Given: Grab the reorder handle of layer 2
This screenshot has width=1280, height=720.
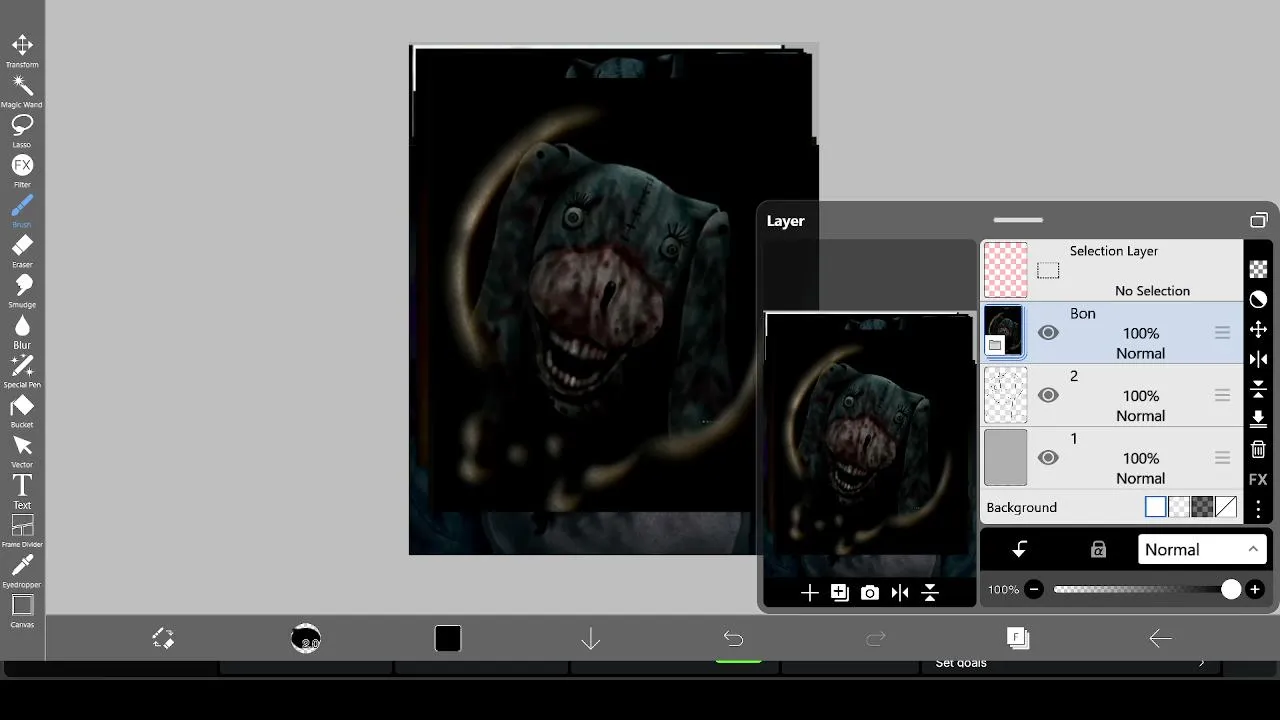Looking at the screenshot, I should (1222, 395).
